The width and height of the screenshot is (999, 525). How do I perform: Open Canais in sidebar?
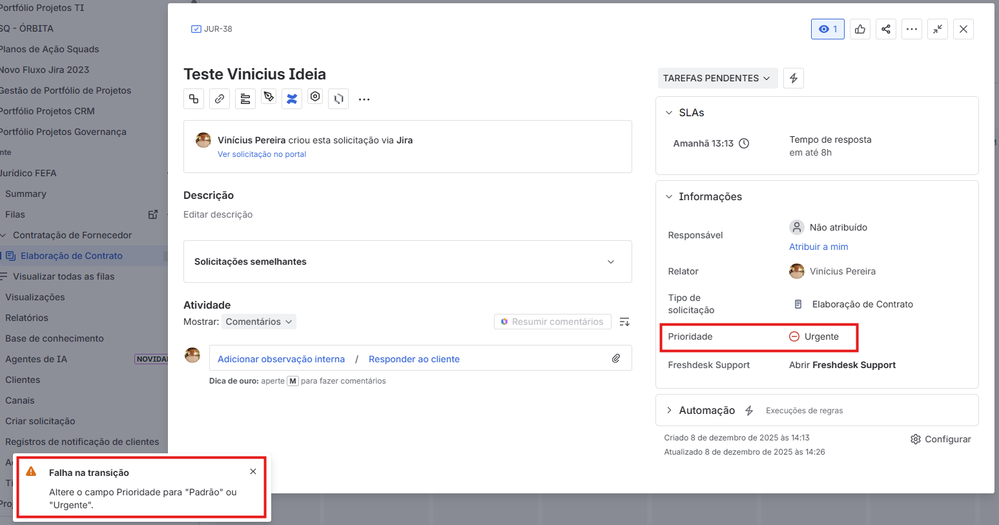point(20,401)
